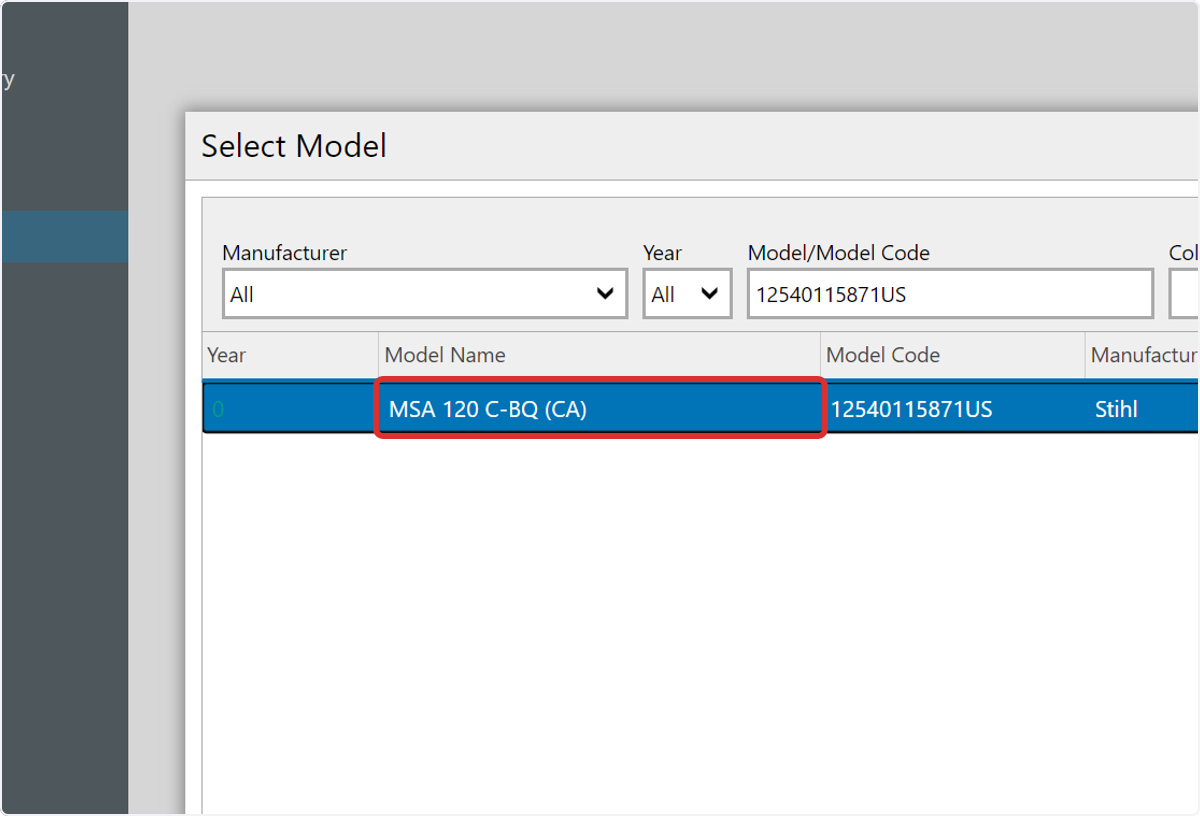Image resolution: width=1200 pixels, height=816 pixels.
Task: Select the MSA 120 C-BQ (CA) model row
Action: click(x=700, y=408)
